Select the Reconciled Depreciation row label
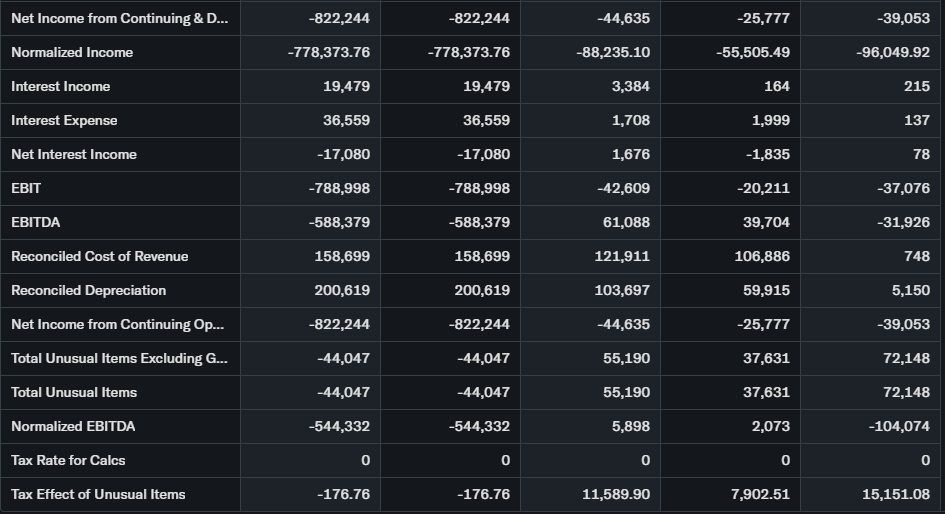The height and width of the screenshot is (514, 945). (89, 290)
